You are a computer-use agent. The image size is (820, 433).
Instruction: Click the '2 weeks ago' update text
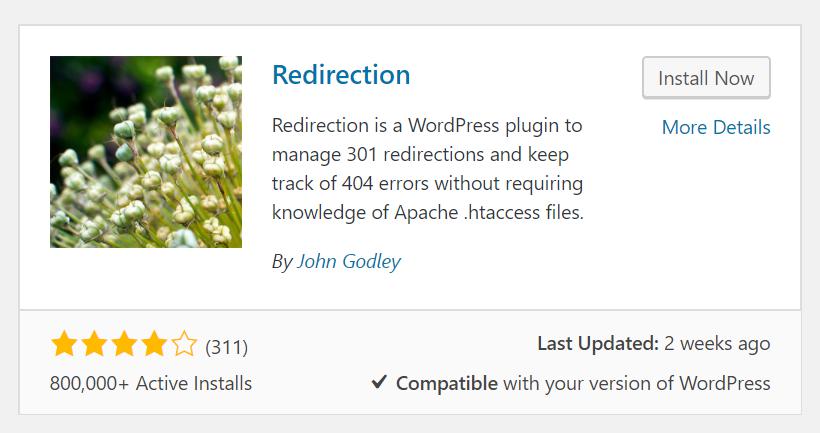(717, 344)
